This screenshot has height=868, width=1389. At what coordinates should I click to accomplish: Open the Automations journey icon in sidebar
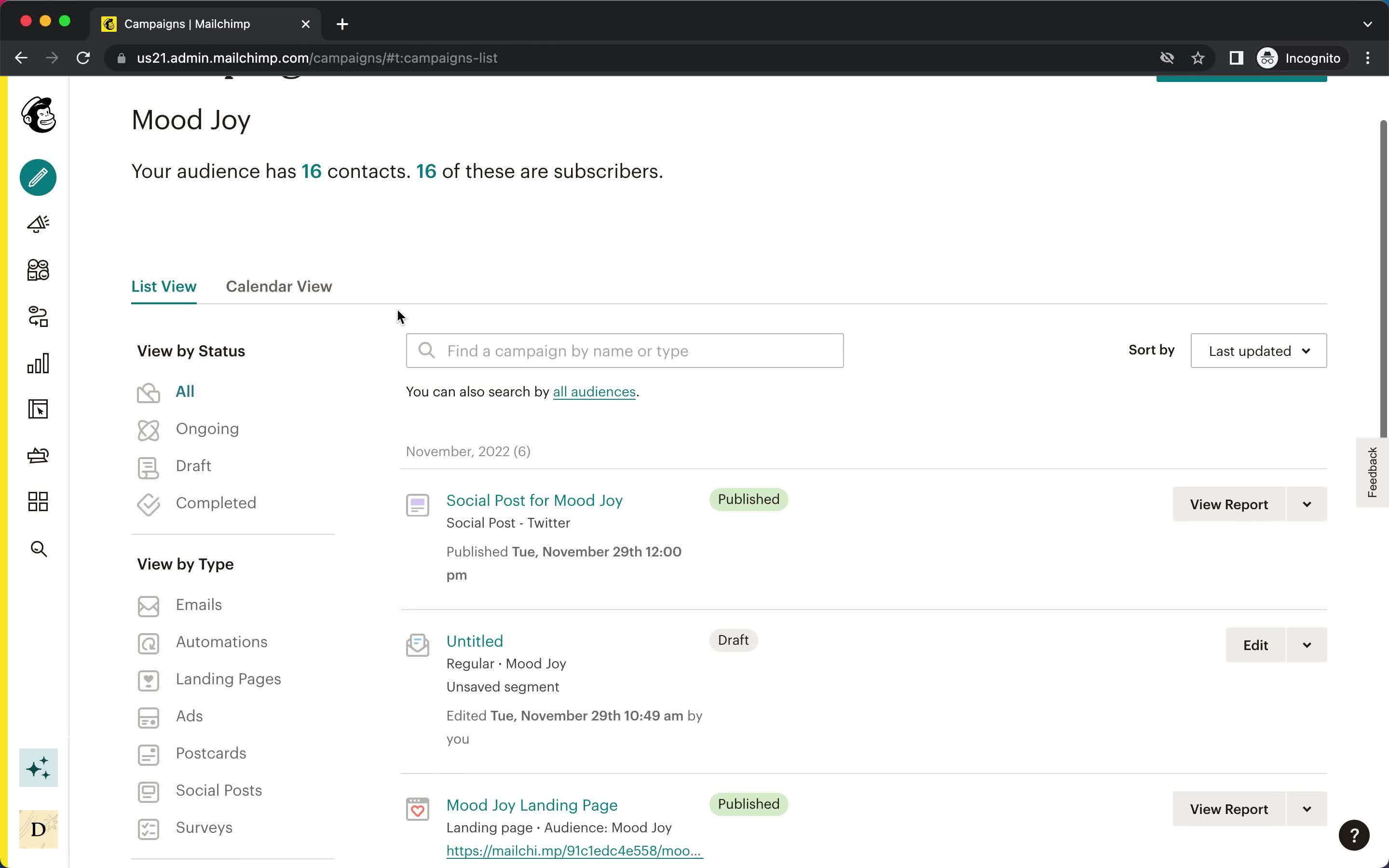pyautogui.click(x=39, y=316)
